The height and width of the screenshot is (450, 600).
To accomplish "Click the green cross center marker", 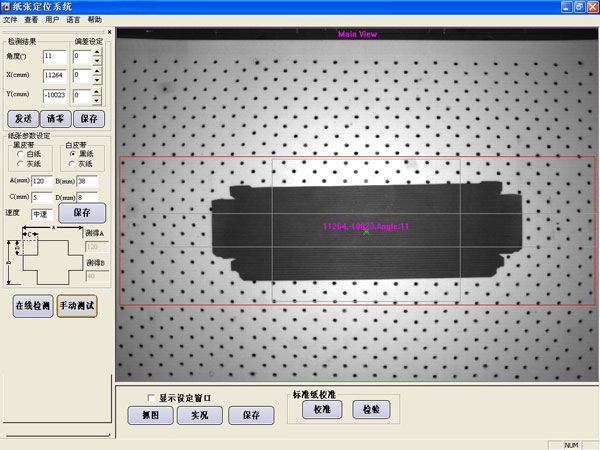I will 366,232.
